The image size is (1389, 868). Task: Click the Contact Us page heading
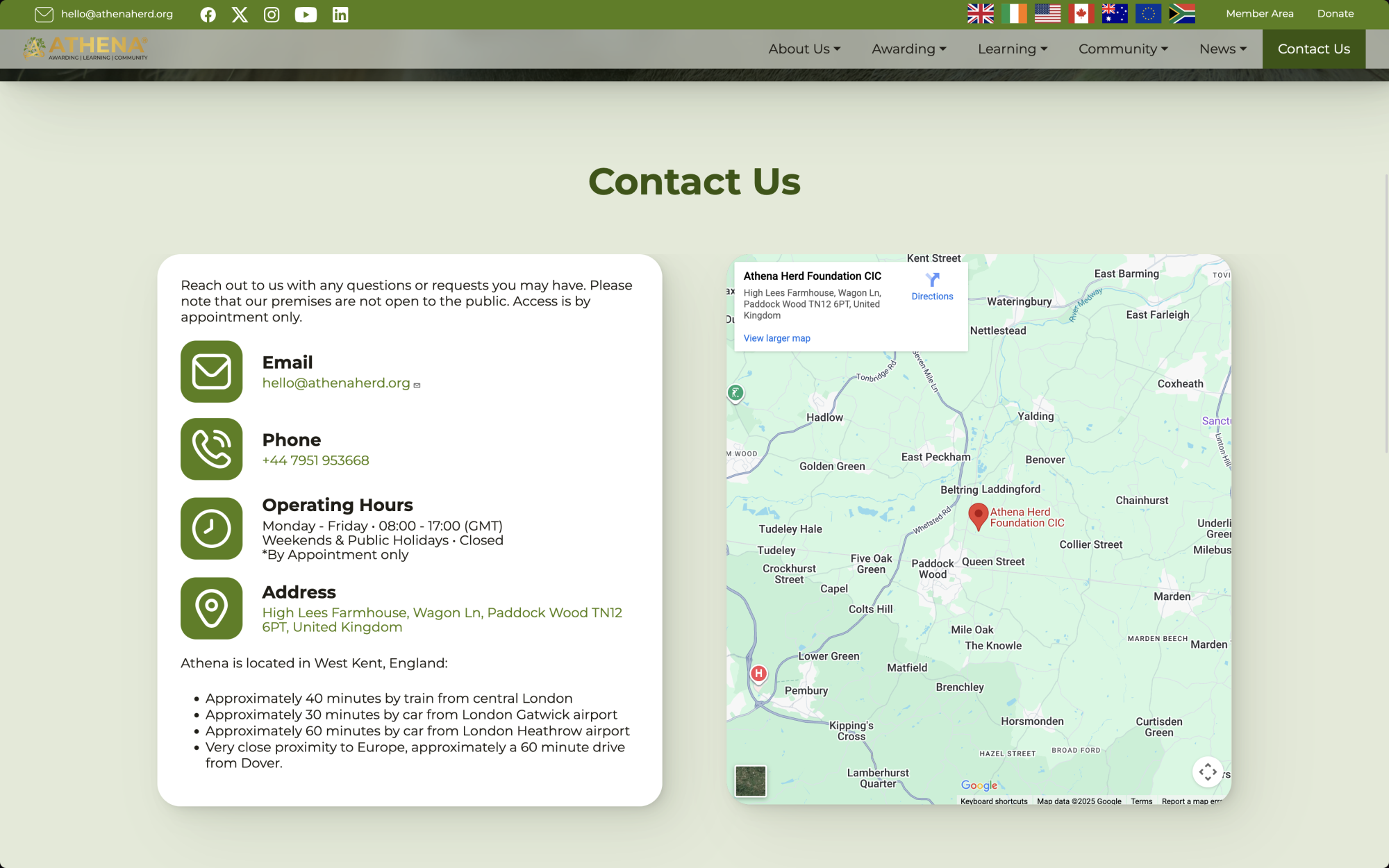[694, 182]
